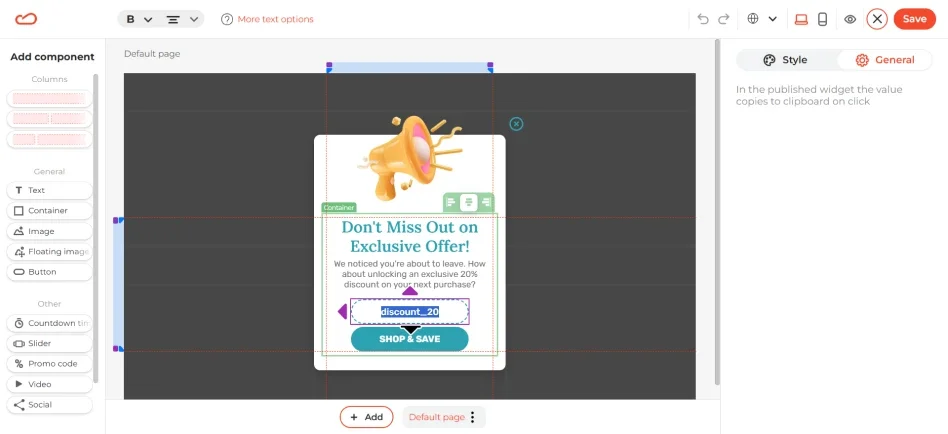
Task: Click the left sidebar component list scrollbar
Action: [96, 230]
